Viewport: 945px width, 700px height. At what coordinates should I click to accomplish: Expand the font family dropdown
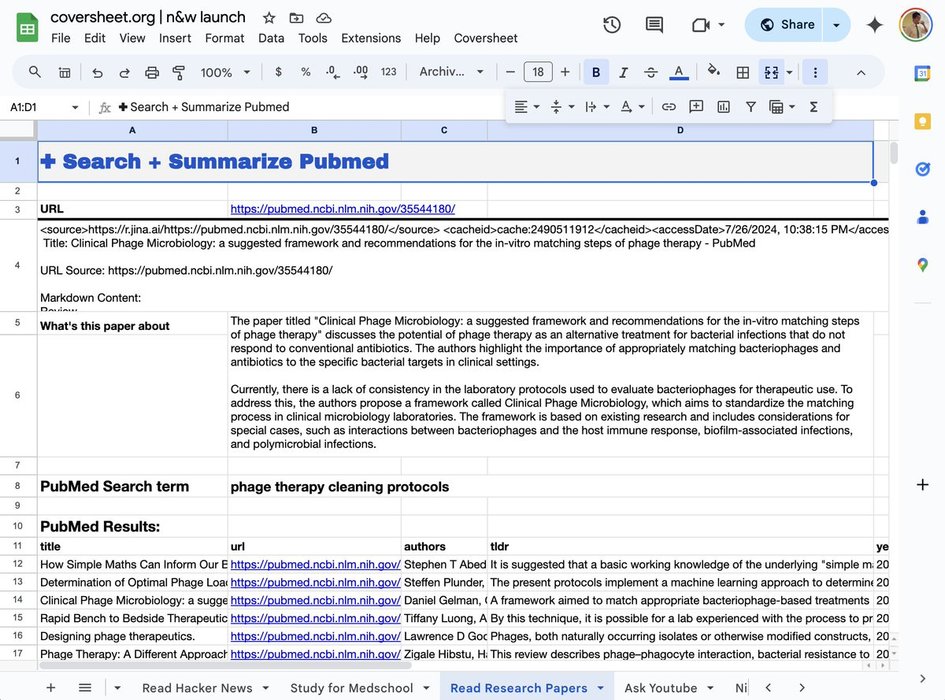coord(452,72)
